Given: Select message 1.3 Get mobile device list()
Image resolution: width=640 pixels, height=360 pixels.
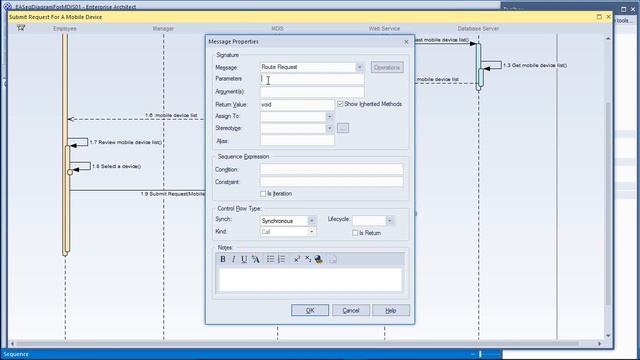Looking at the screenshot, I should 535,65.
